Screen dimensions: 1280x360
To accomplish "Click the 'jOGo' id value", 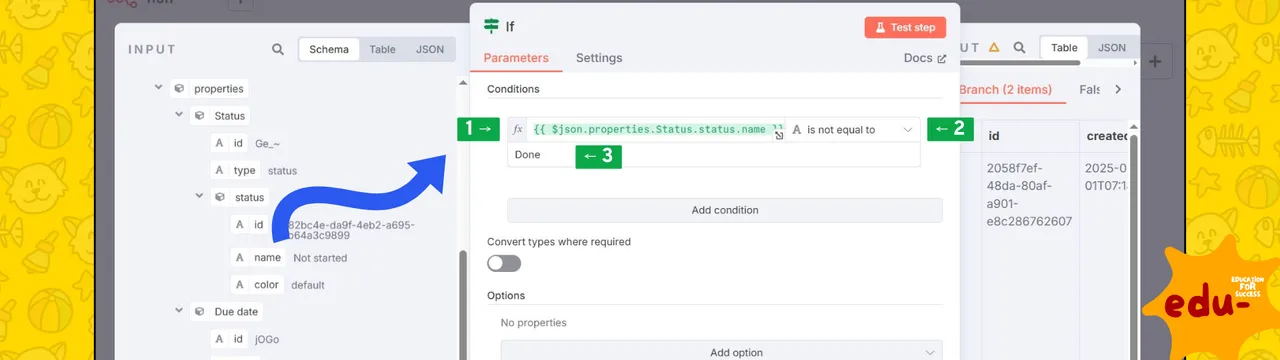I will pyautogui.click(x=267, y=340).
